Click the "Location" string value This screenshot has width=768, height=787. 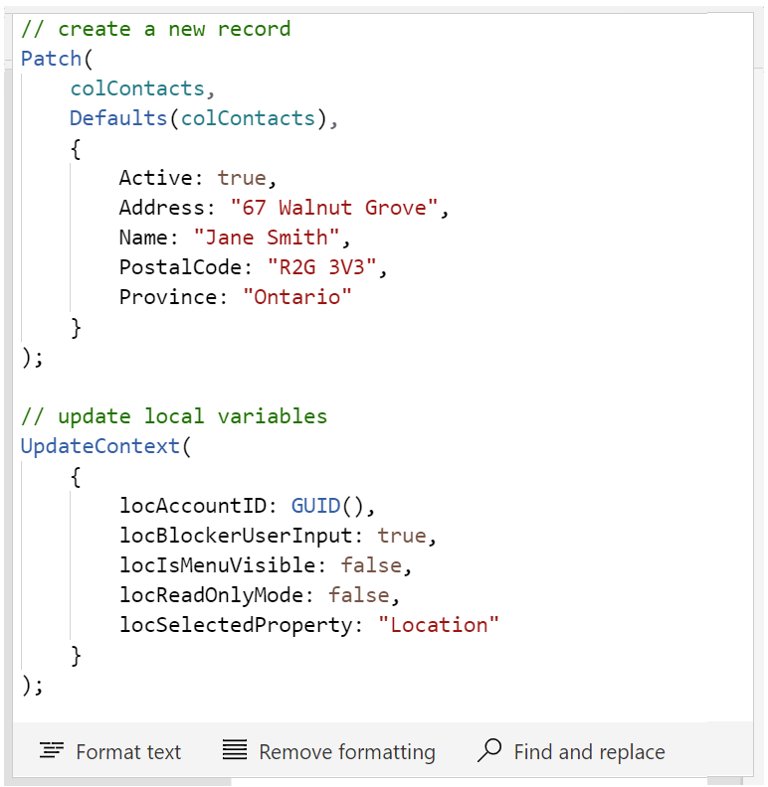click(x=439, y=625)
